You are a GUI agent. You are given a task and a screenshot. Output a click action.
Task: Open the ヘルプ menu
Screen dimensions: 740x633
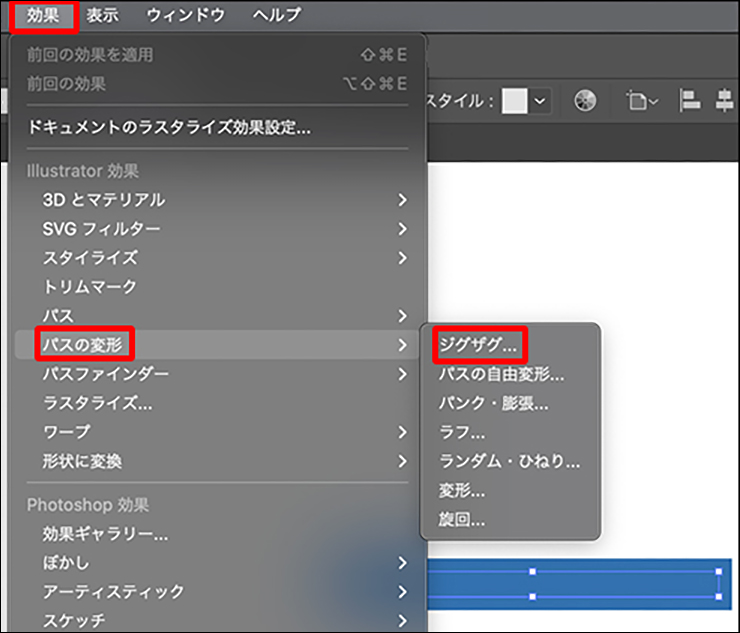[276, 15]
